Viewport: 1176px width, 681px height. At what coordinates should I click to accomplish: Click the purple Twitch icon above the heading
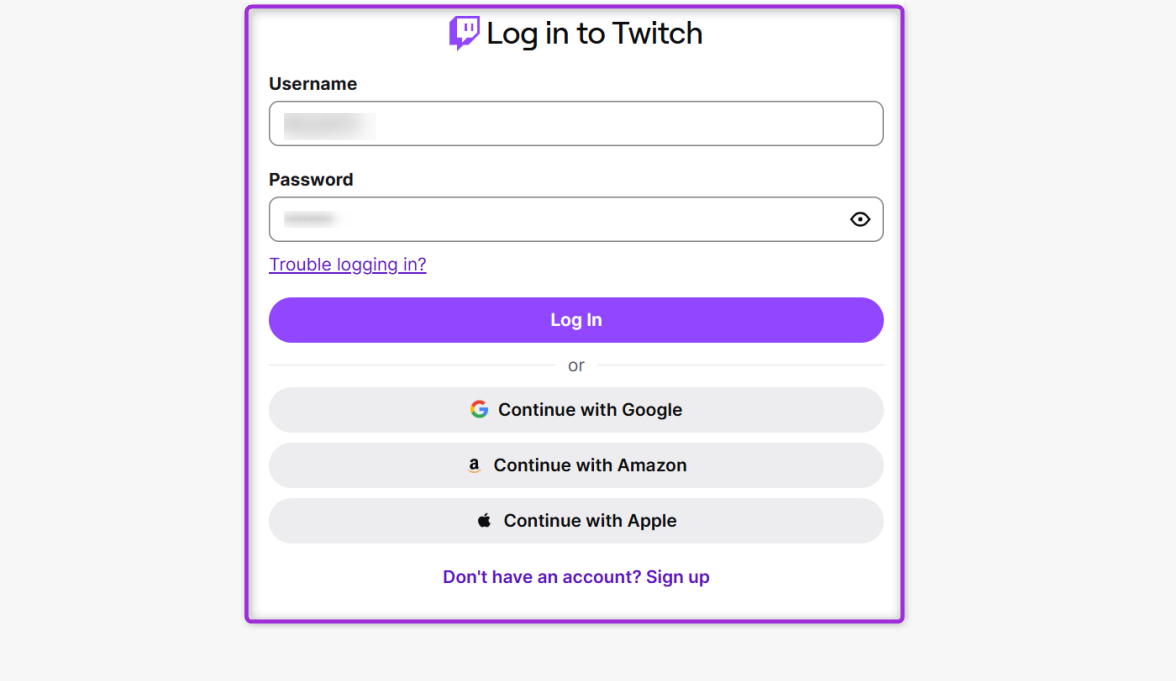[x=466, y=31]
